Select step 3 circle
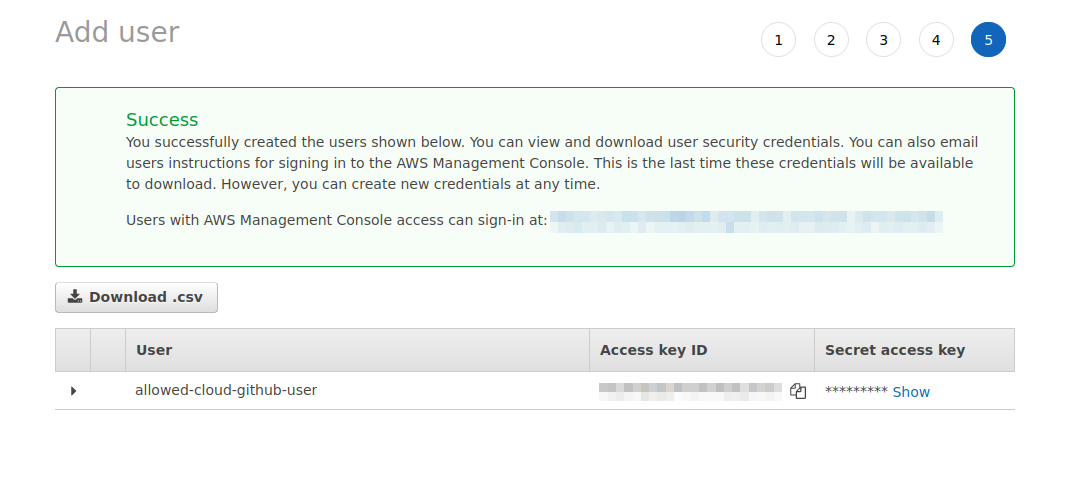1075x485 pixels. coord(883,40)
